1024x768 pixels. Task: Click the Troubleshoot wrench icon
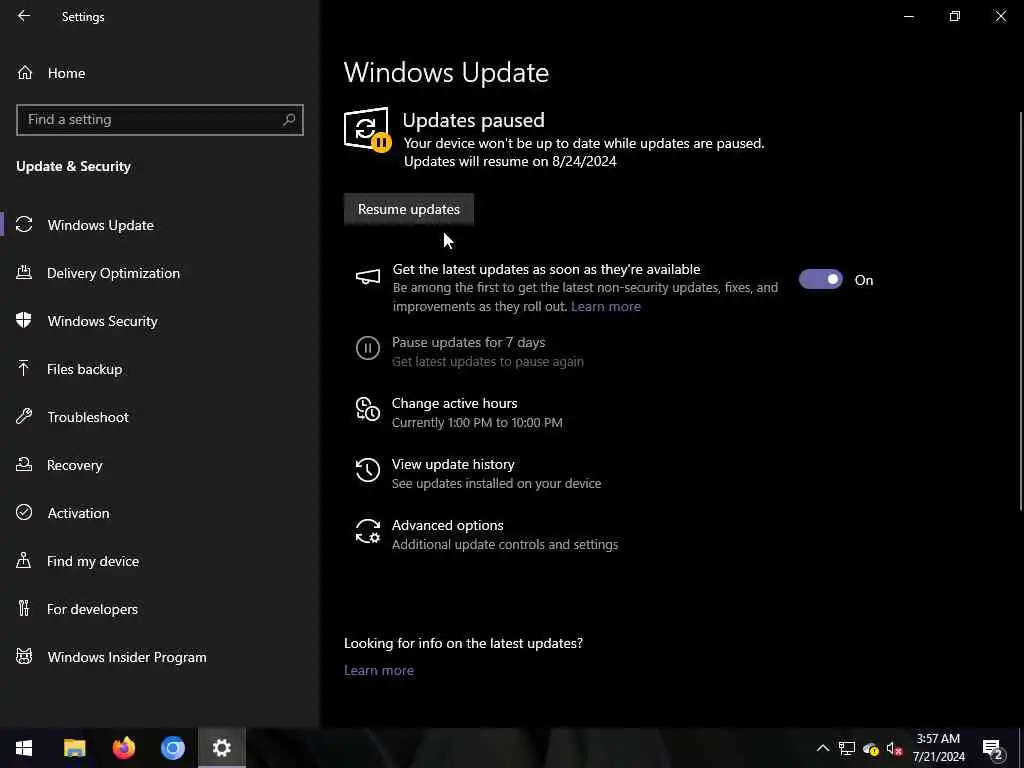click(x=24, y=416)
